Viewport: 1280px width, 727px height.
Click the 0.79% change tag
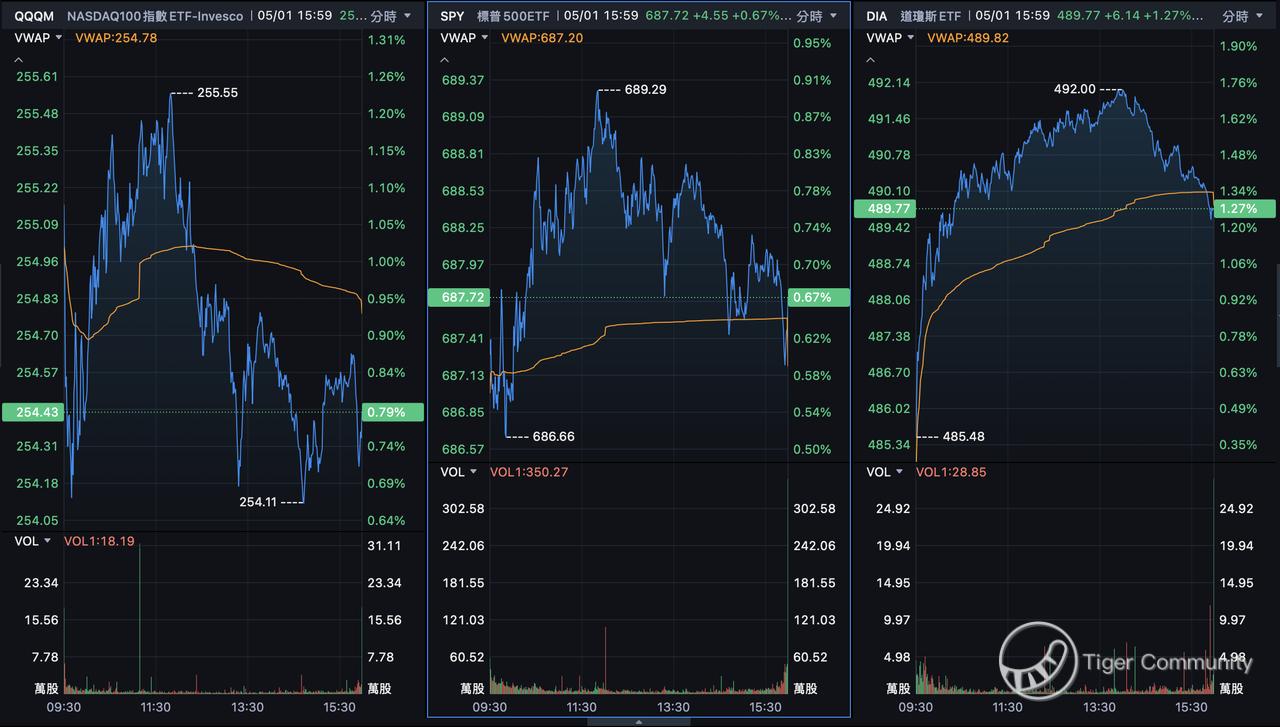(x=394, y=412)
